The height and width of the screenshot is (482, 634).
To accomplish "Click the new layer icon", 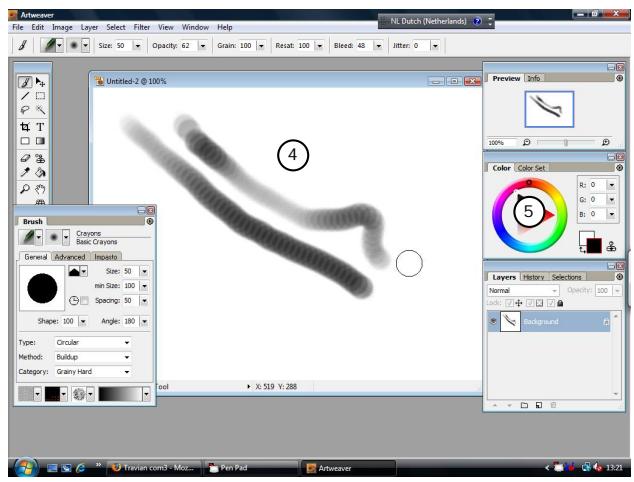I will [x=539, y=405].
